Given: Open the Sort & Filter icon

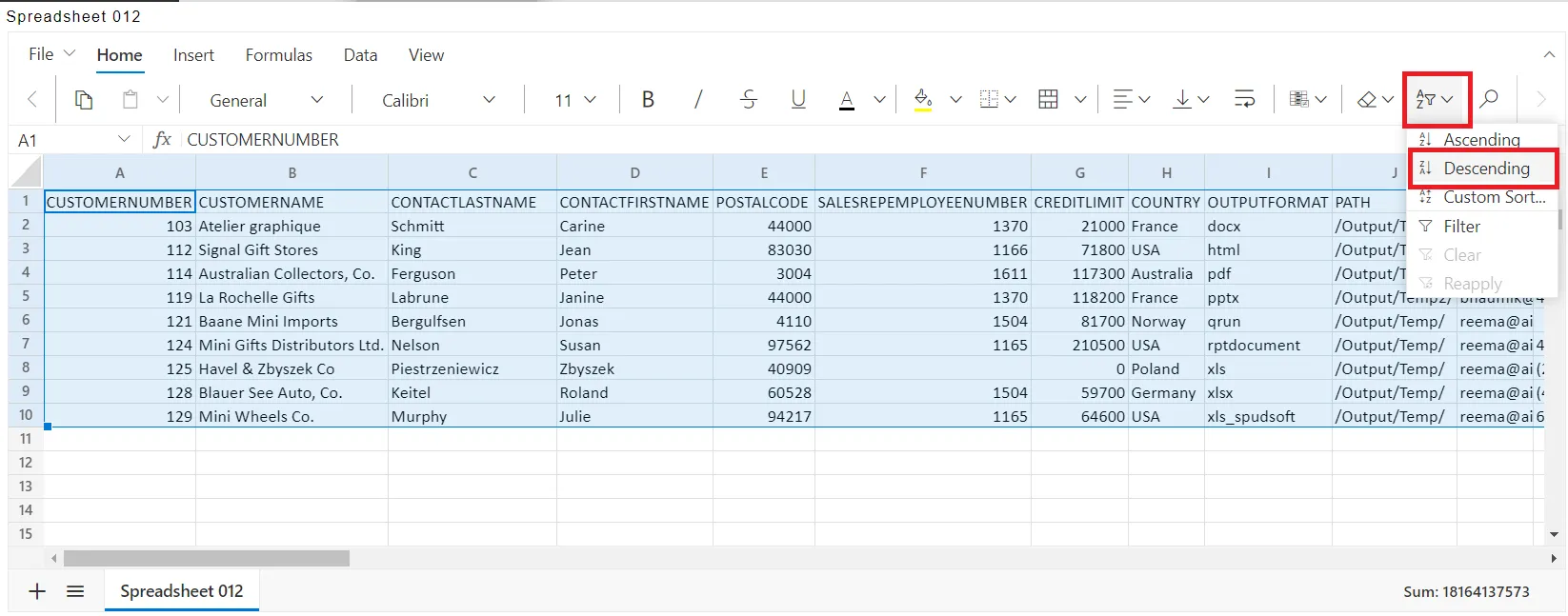Looking at the screenshot, I should (1425, 99).
